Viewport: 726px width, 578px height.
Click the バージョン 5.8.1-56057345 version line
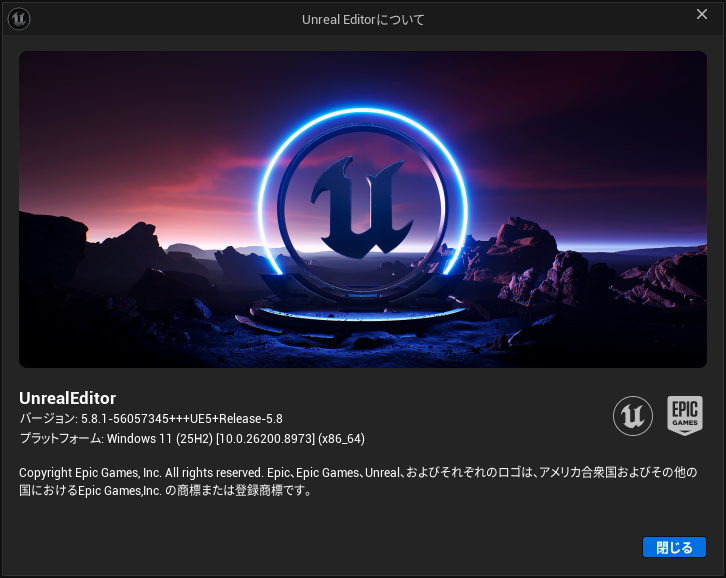151,419
